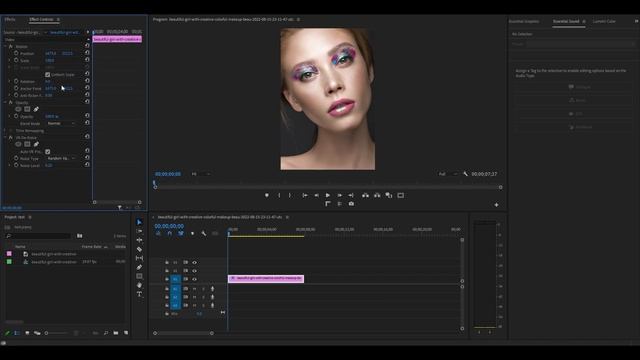Open the Blend Mode dropdown
The image size is (640, 360).
[x=61, y=123]
